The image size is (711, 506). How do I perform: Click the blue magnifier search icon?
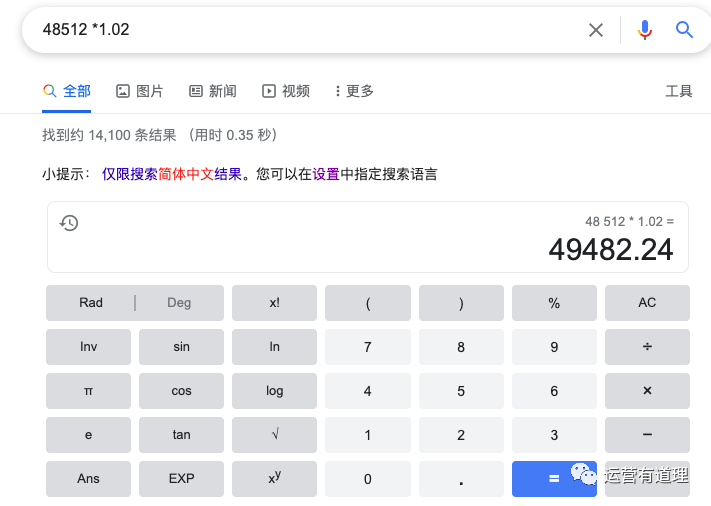coord(684,30)
